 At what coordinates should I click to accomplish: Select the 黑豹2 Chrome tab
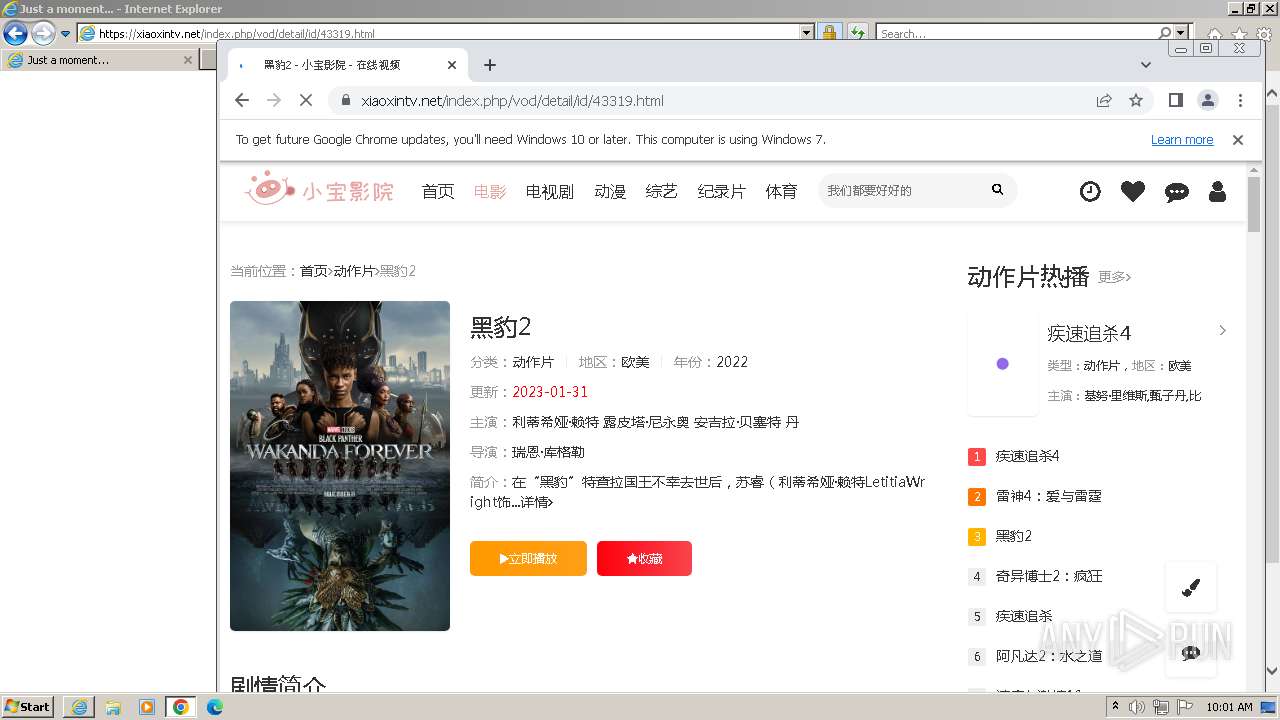(345, 65)
